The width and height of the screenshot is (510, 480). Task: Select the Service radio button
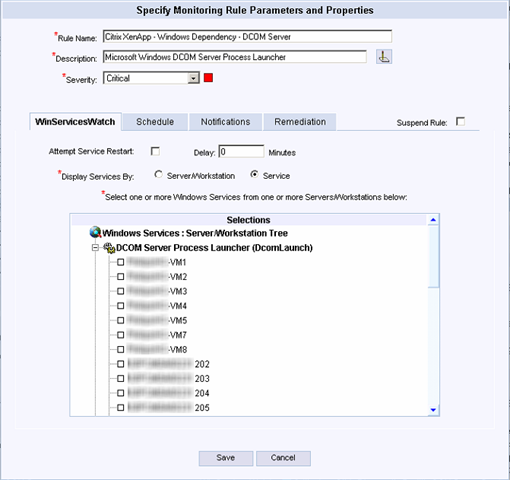tap(254, 175)
